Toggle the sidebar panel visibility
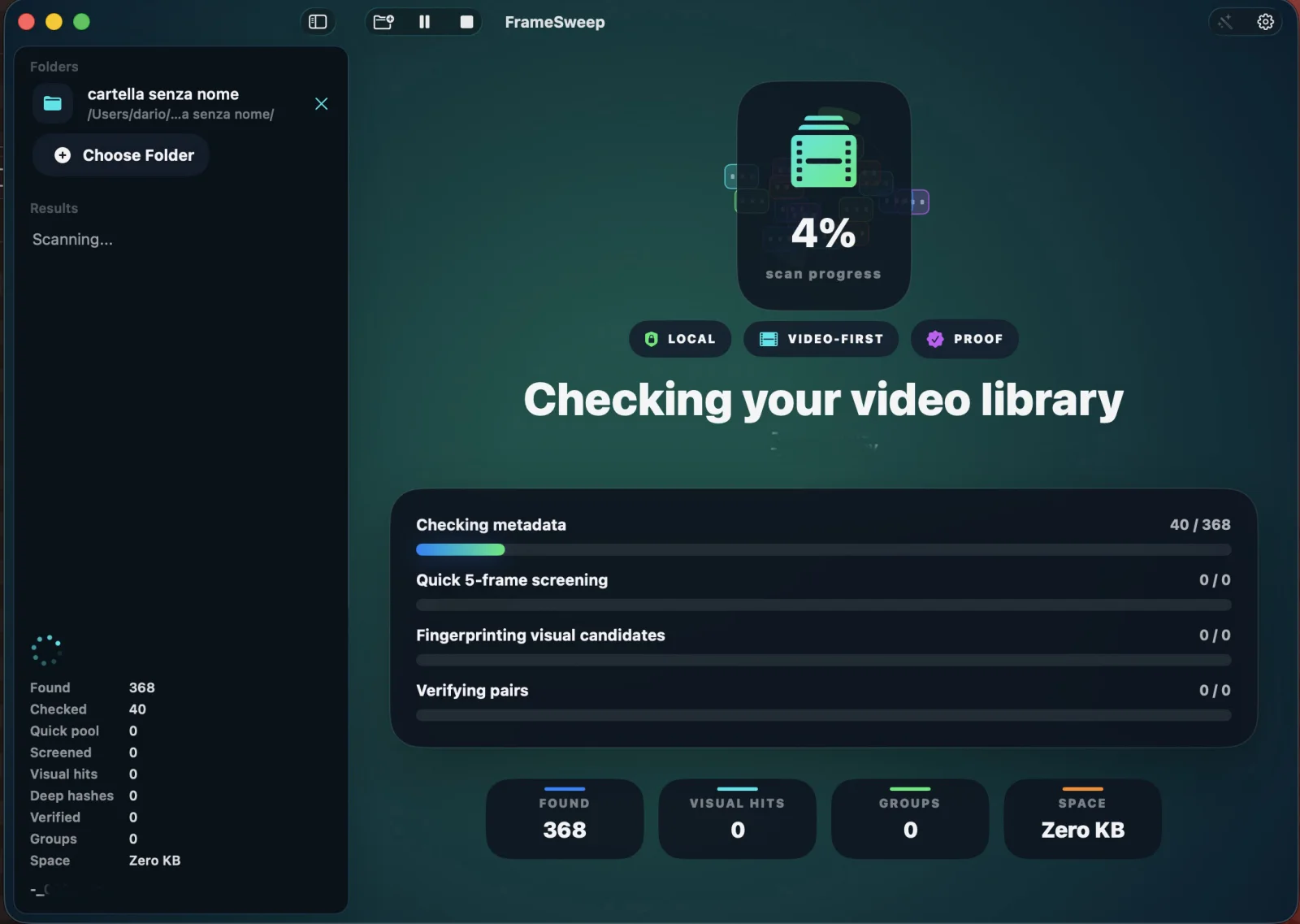The height and width of the screenshot is (924, 1300). pos(318,22)
